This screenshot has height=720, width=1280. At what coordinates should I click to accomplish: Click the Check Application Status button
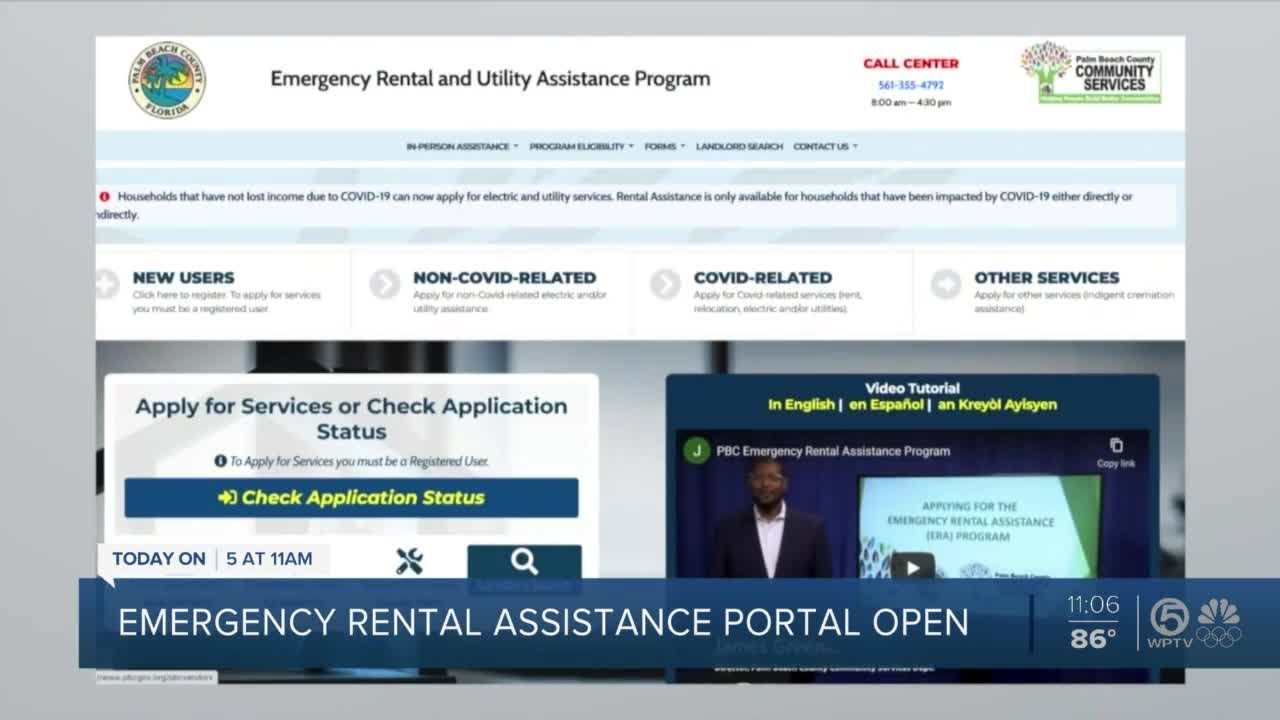351,497
